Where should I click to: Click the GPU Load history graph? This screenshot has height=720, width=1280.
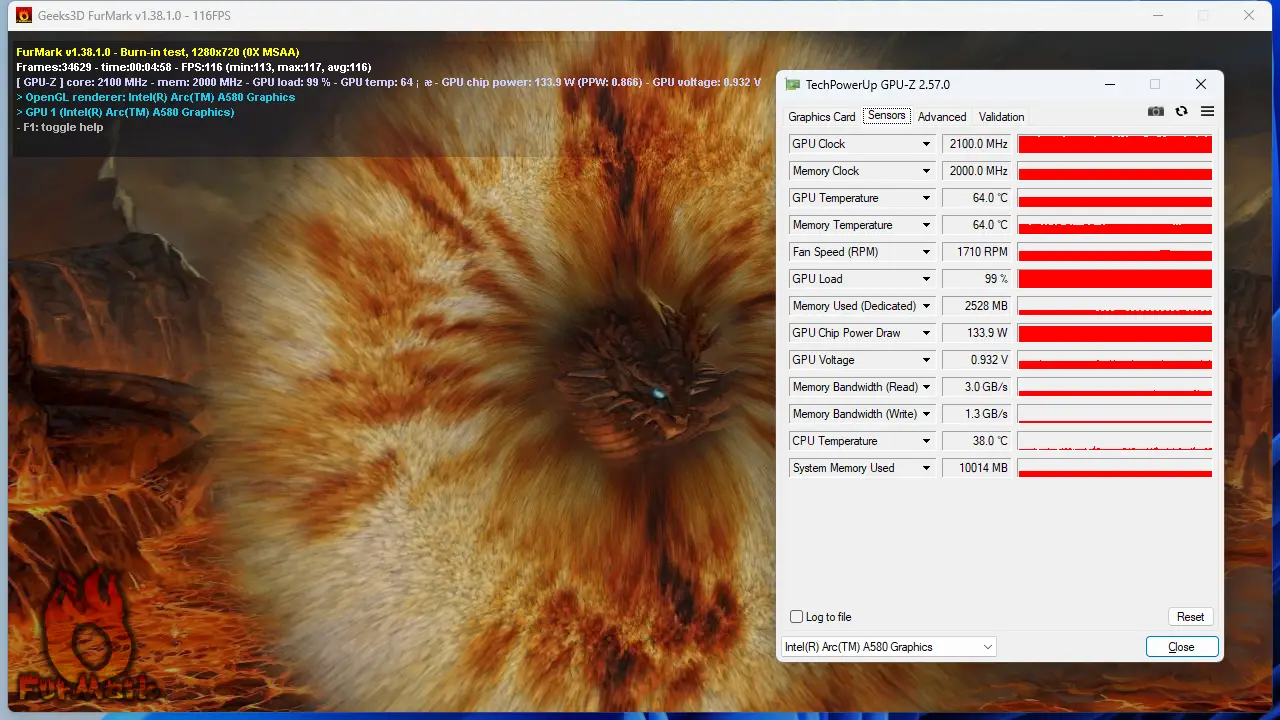pos(1114,279)
